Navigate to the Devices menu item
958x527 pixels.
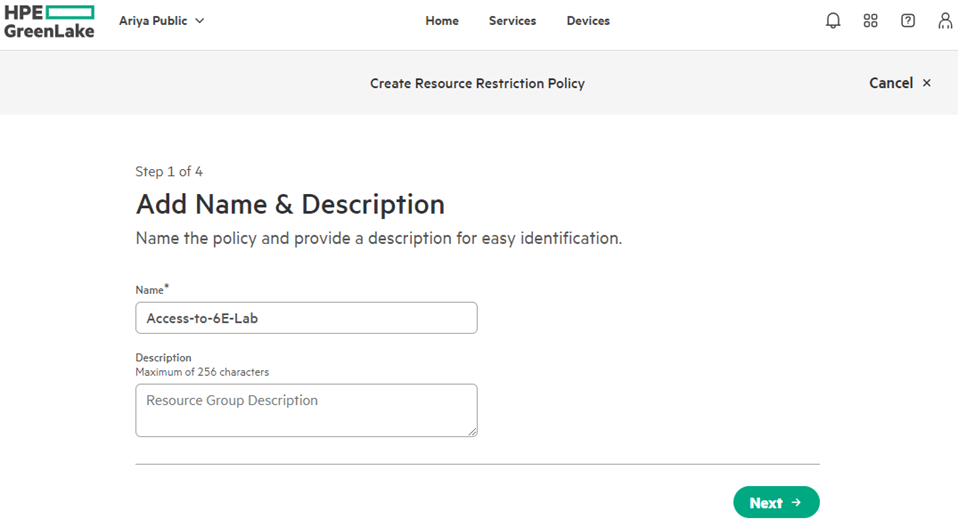(x=588, y=21)
